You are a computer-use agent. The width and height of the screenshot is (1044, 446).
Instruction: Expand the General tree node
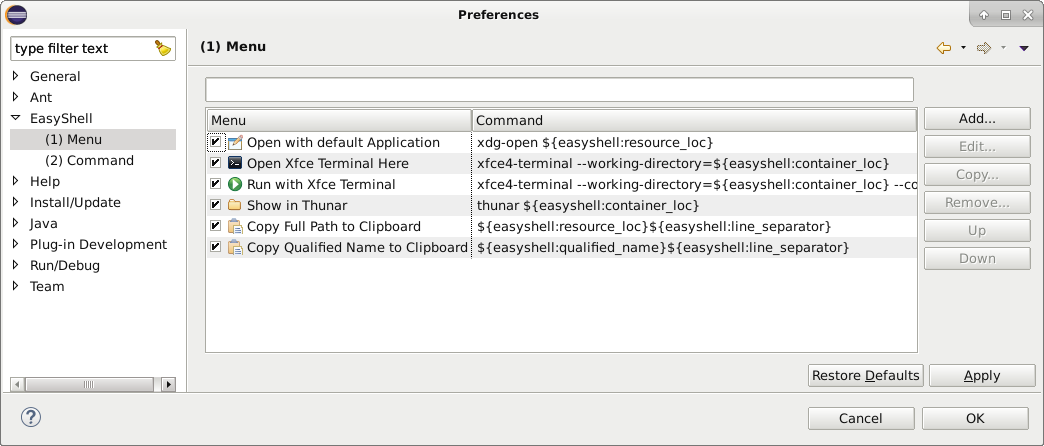pyautogui.click(x=16, y=76)
